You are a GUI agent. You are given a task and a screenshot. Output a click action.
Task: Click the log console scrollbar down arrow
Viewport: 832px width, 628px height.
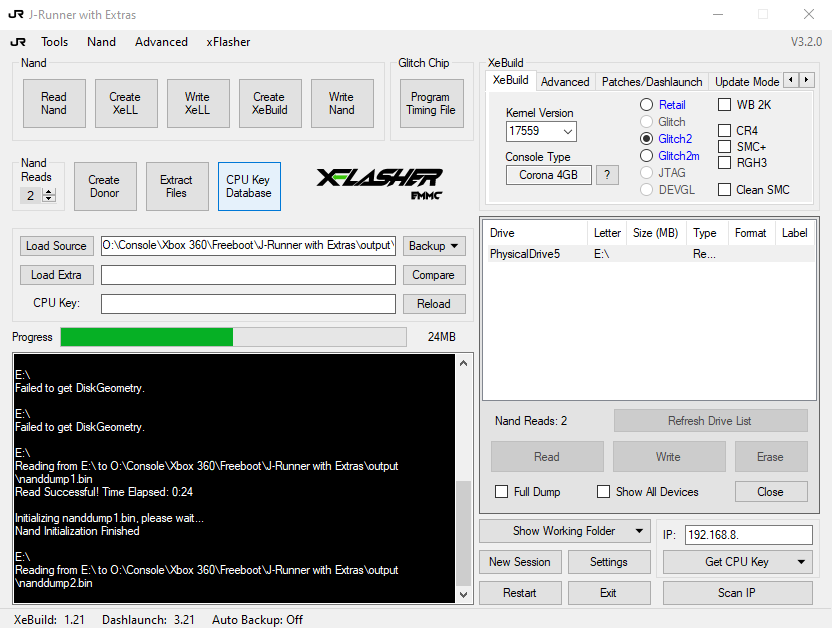464,595
